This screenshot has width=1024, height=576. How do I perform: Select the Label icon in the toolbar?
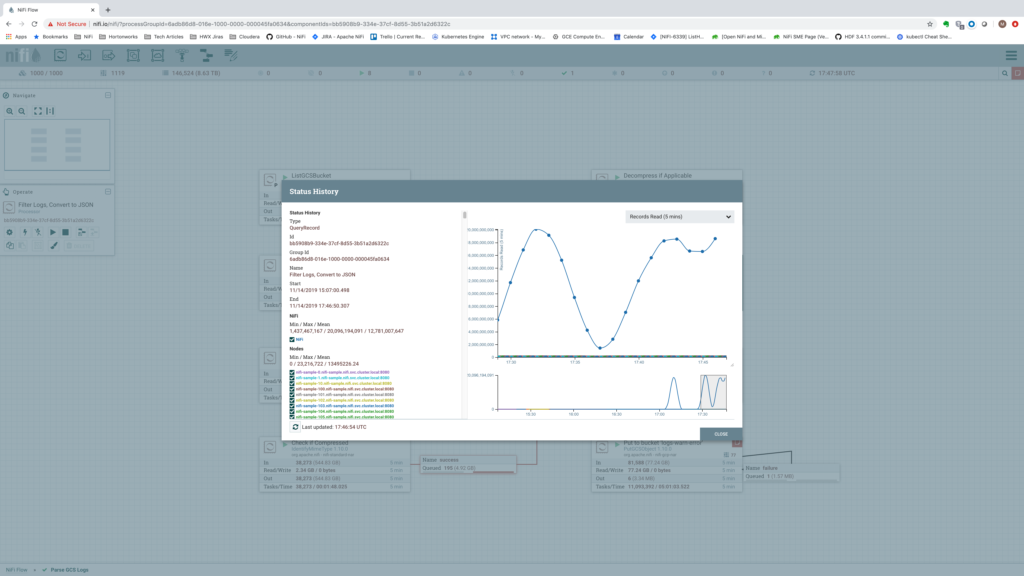229,56
